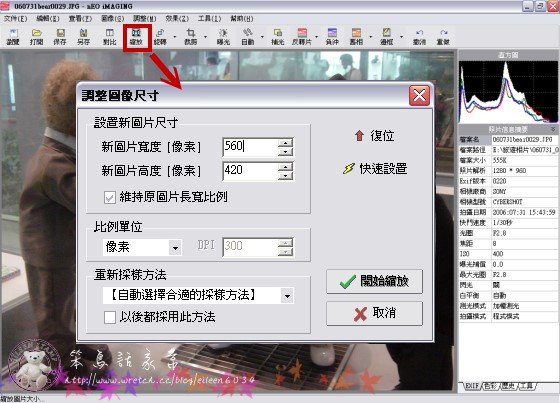Toggle 維持原圖片長寬比例 checkbox
Image resolution: width=560 pixels, height=403 pixels.
point(110,197)
